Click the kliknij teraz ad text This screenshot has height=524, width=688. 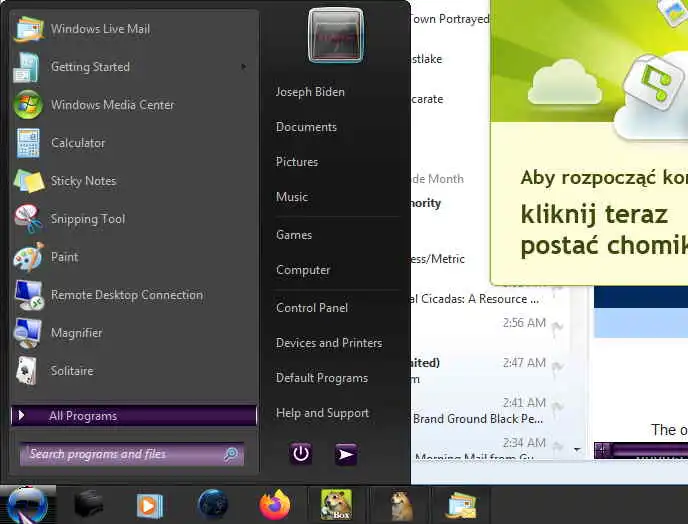[594, 214]
